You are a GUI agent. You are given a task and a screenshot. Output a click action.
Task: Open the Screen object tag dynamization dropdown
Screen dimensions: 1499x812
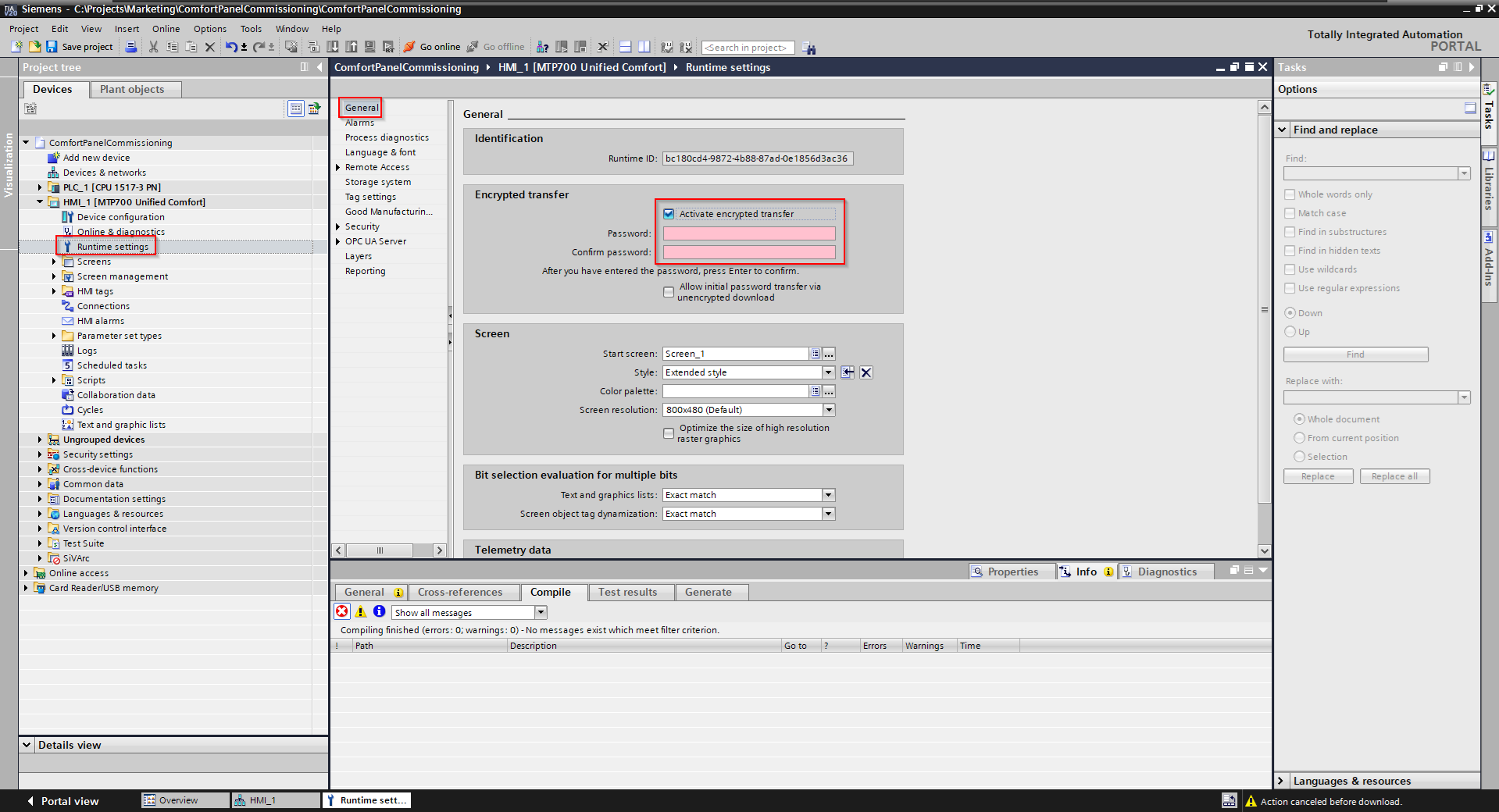[x=829, y=514]
